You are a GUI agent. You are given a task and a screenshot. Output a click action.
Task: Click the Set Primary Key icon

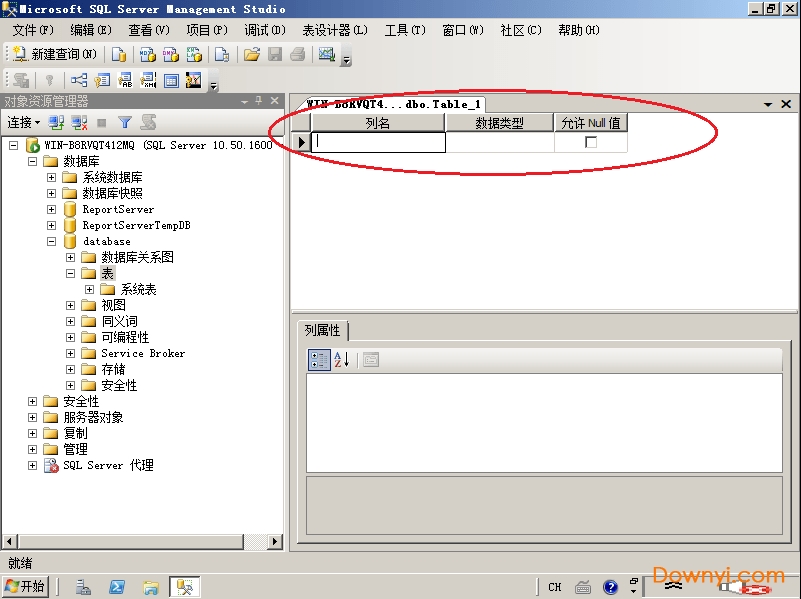[x=48, y=81]
